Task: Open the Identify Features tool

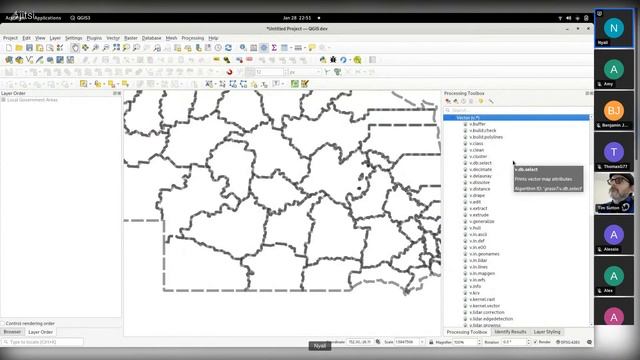Action: (x=243, y=48)
